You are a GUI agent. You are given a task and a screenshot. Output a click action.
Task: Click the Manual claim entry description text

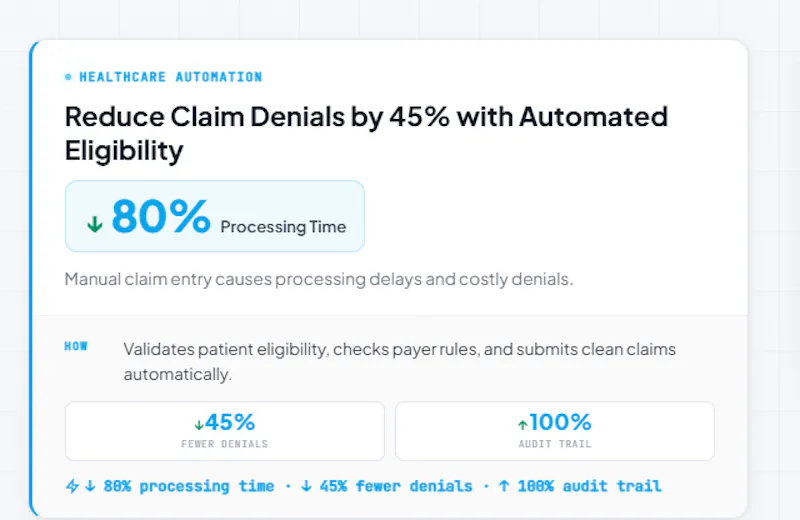pos(319,279)
